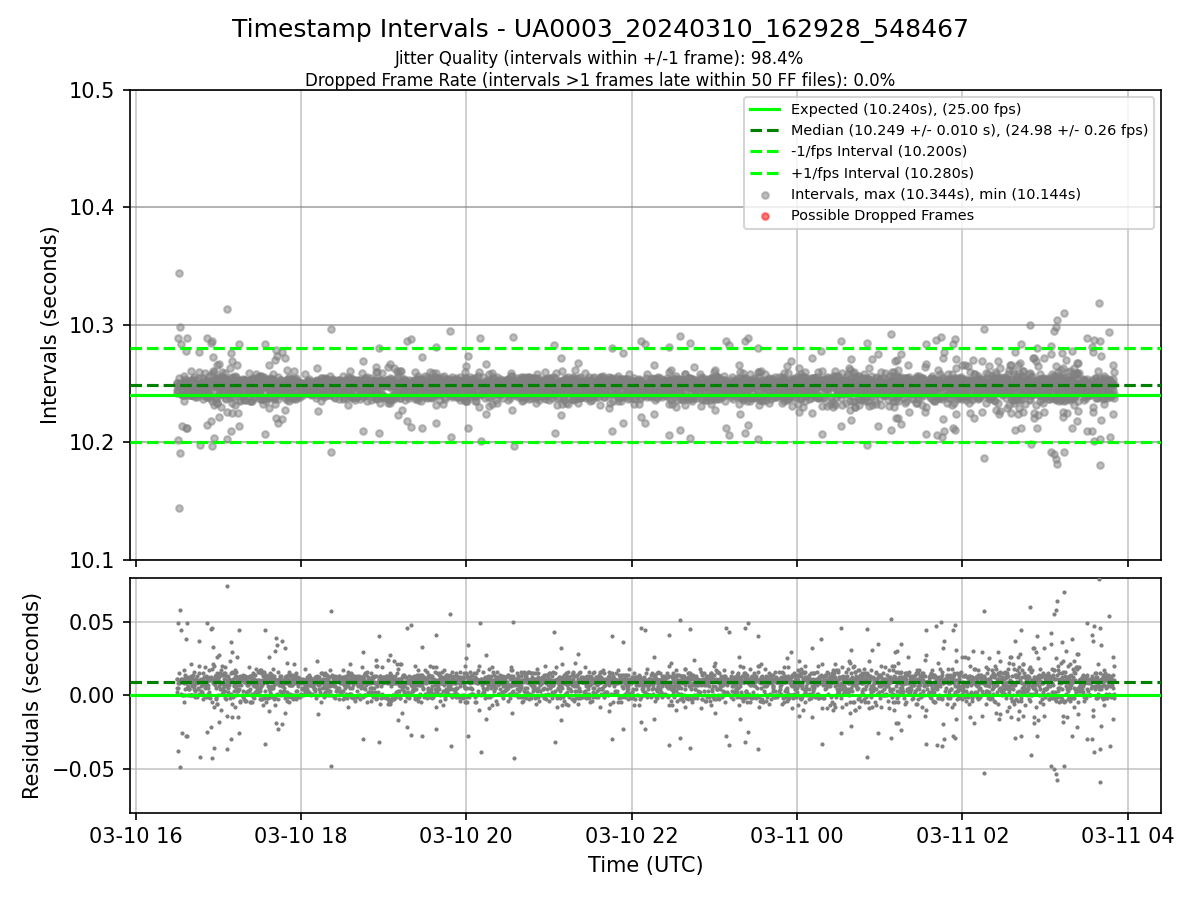
Task: Click x-axis tick label '03-11 04'
Action: click(1128, 834)
